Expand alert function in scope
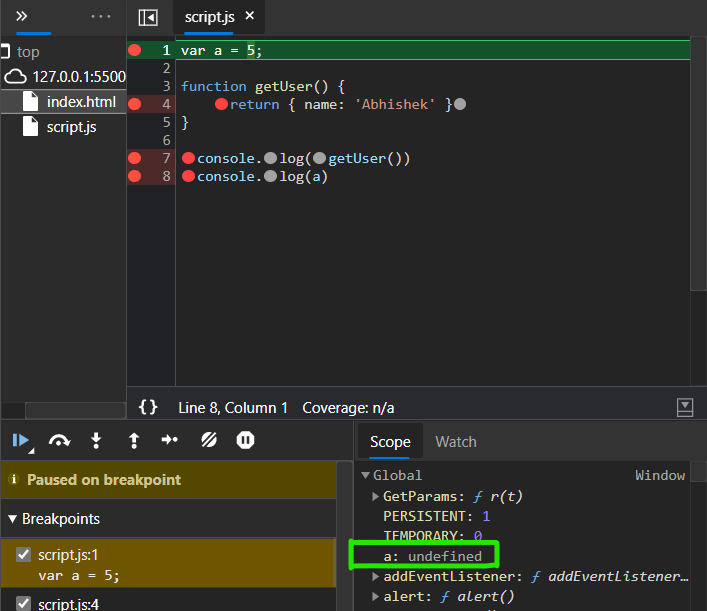 pos(375,596)
